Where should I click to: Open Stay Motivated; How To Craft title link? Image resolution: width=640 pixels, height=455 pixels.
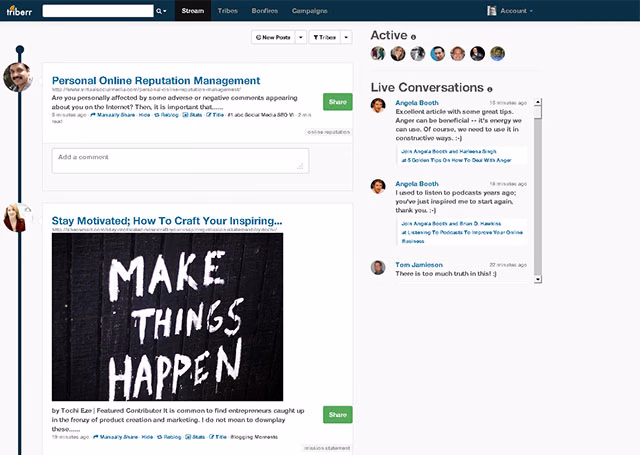(167, 221)
